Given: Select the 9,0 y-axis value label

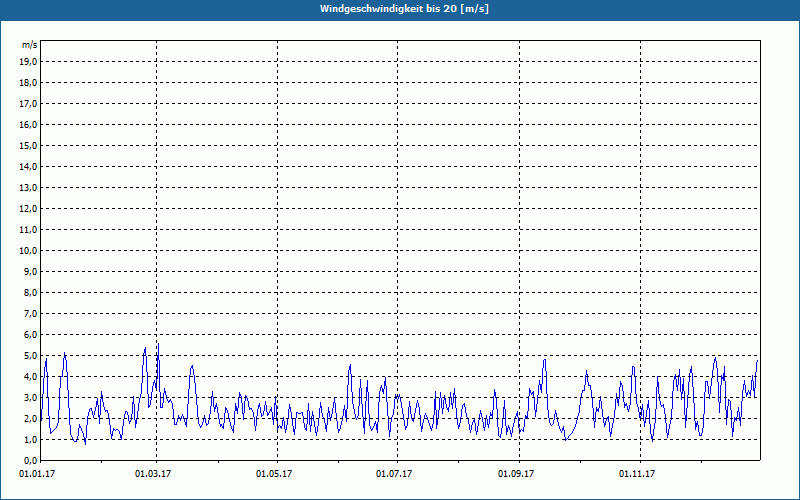Looking at the screenshot, I should pyautogui.click(x=31, y=272).
